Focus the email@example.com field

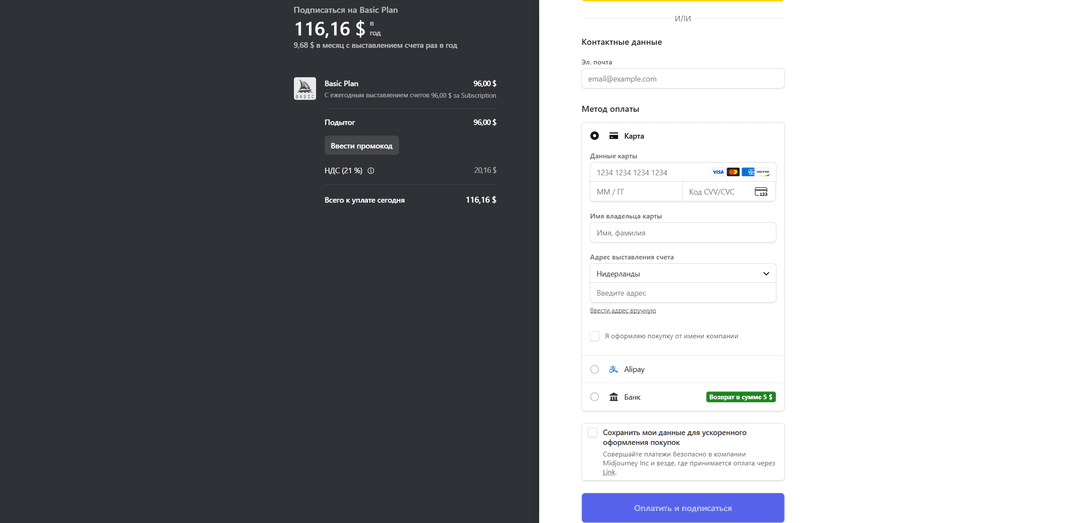point(683,79)
